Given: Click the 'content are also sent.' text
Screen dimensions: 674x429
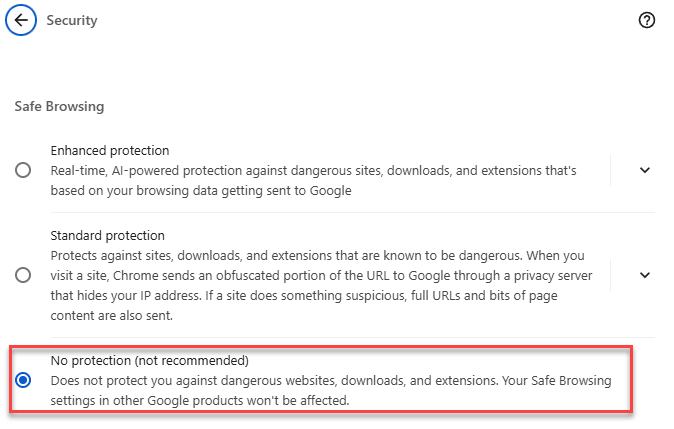Looking at the screenshot, I should click(x=112, y=316).
